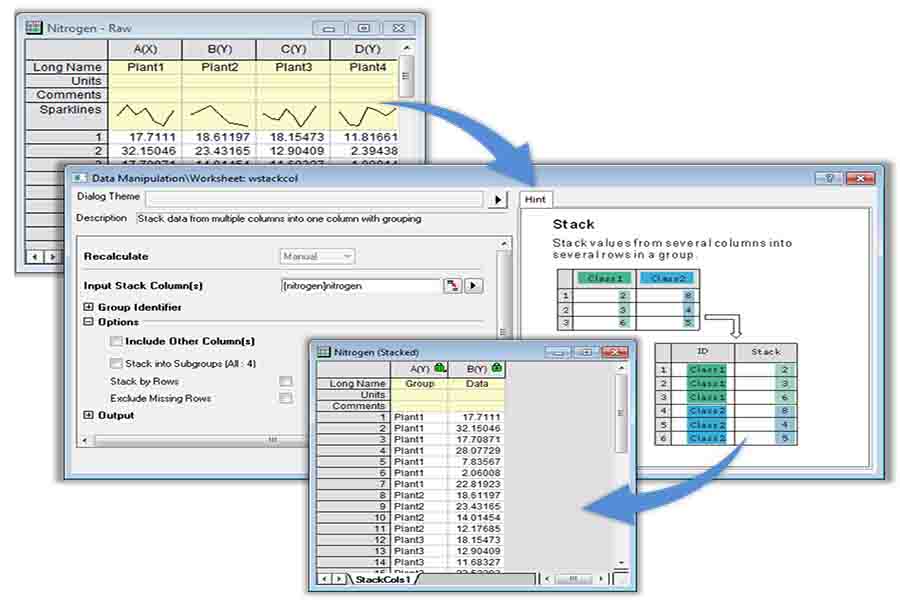
Task: Click cell 22.81923 in Stacked sheet
Action: coord(476,484)
